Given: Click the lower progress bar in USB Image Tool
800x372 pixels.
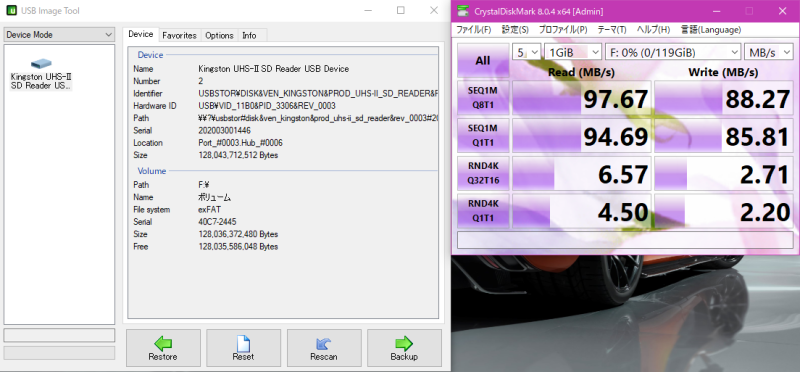Looking at the screenshot, I should click(59, 353).
